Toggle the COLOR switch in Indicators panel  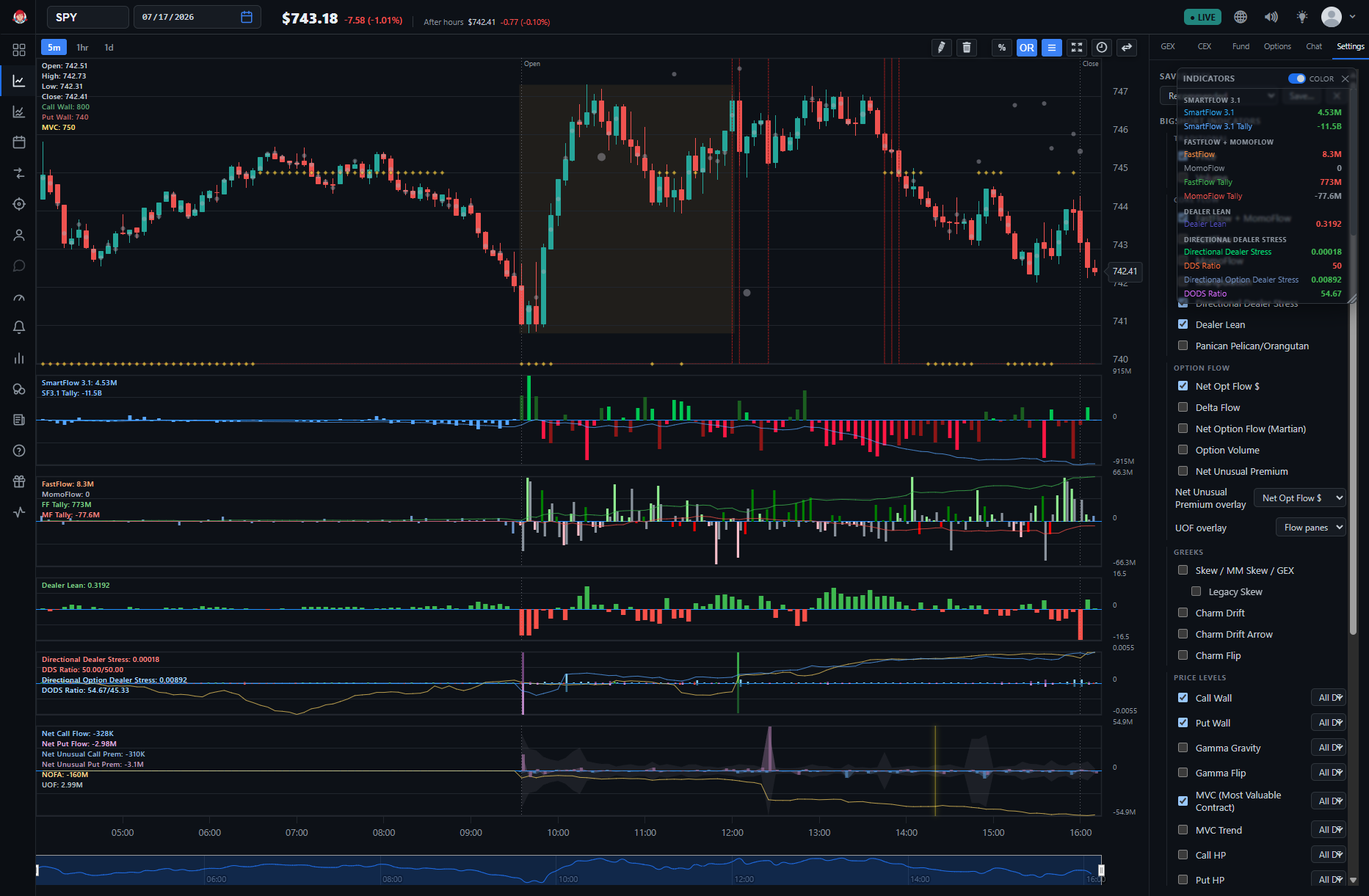pyautogui.click(x=1297, y=79)
